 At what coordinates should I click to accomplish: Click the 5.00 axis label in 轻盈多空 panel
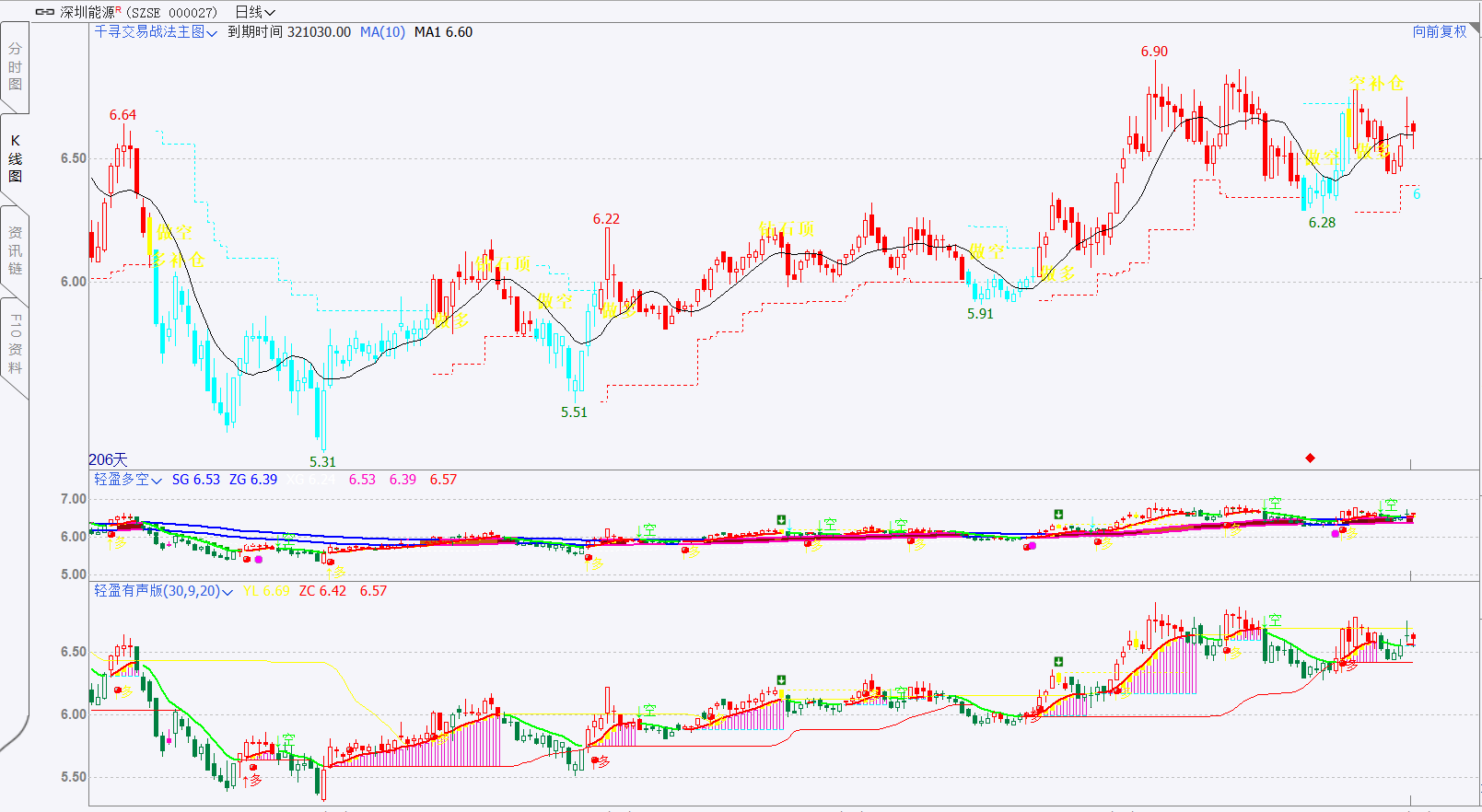pos(74,574)
